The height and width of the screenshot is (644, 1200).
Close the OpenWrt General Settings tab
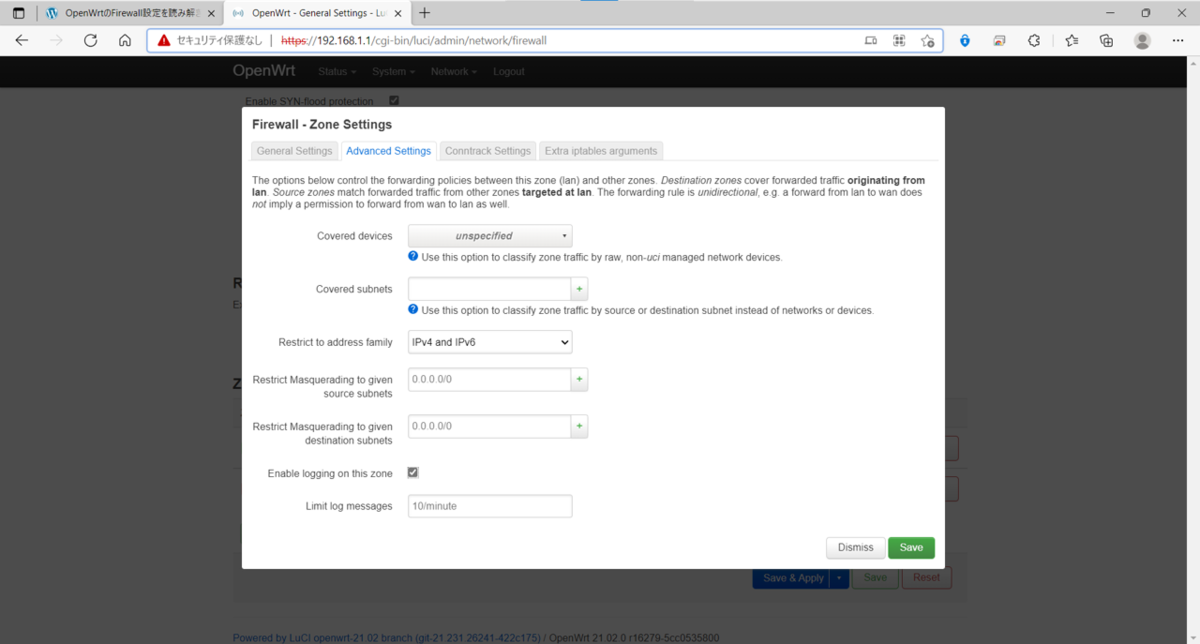(x=398, y=13)
